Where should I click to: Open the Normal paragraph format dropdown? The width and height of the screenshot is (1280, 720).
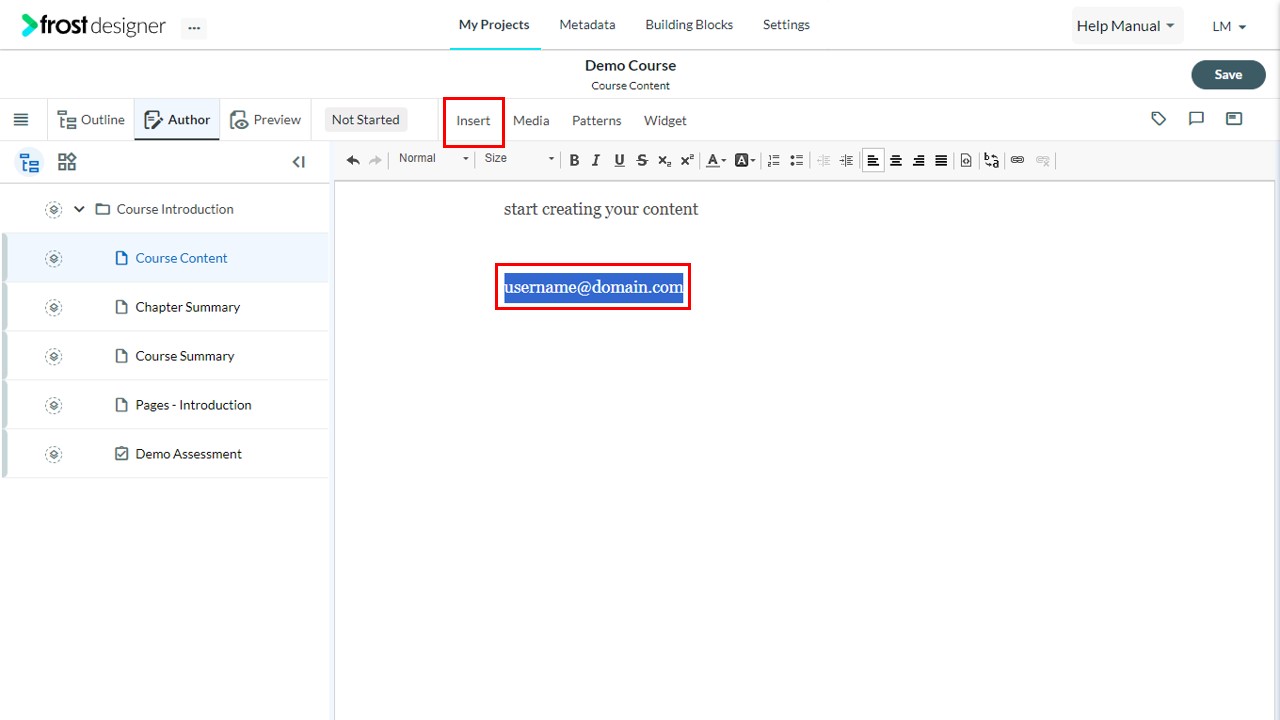click(x=433, y=159)
